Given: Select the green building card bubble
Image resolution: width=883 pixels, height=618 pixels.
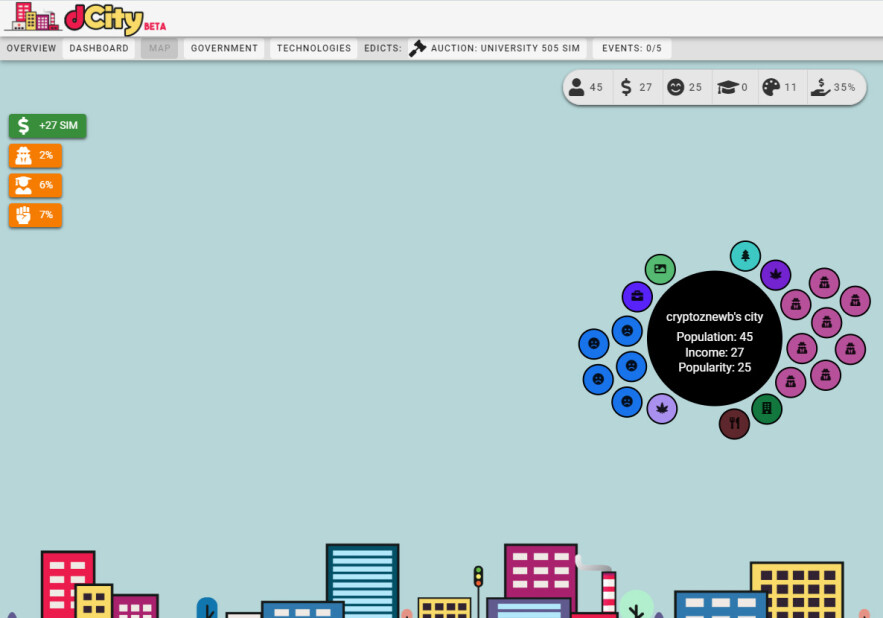Looking at the screenshot, I should click(766, 408).
